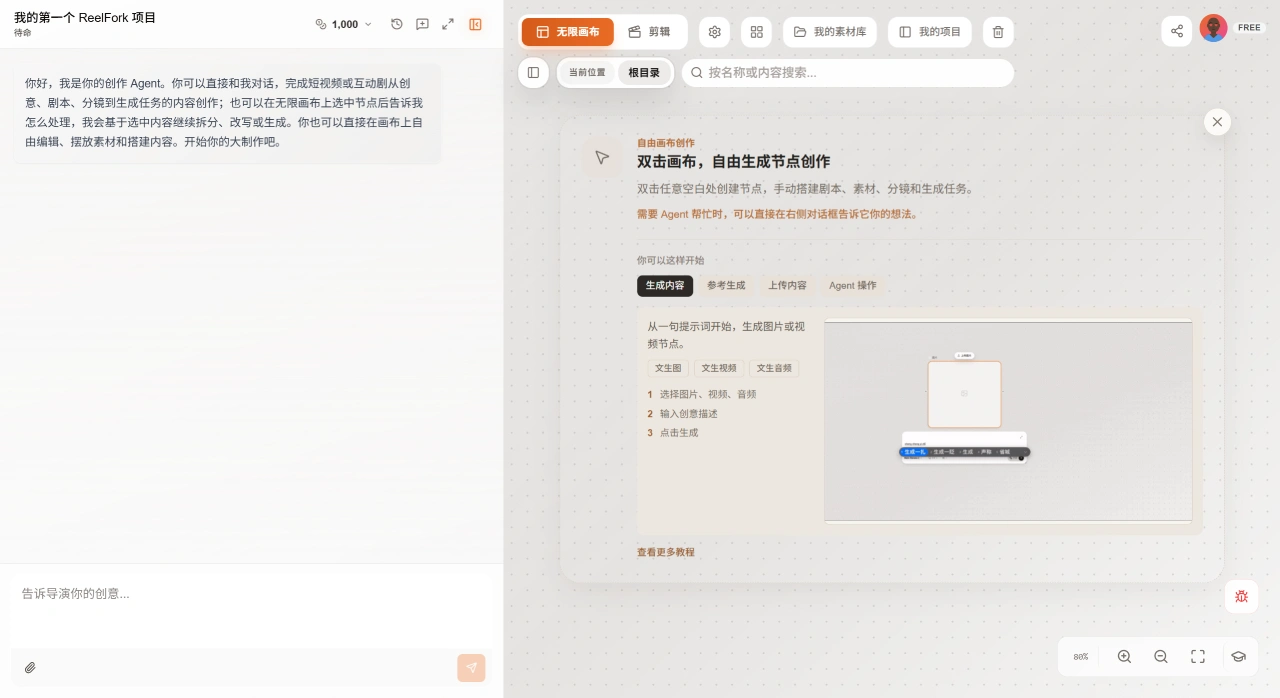Click step text 输入创意描述

point(689,414)
